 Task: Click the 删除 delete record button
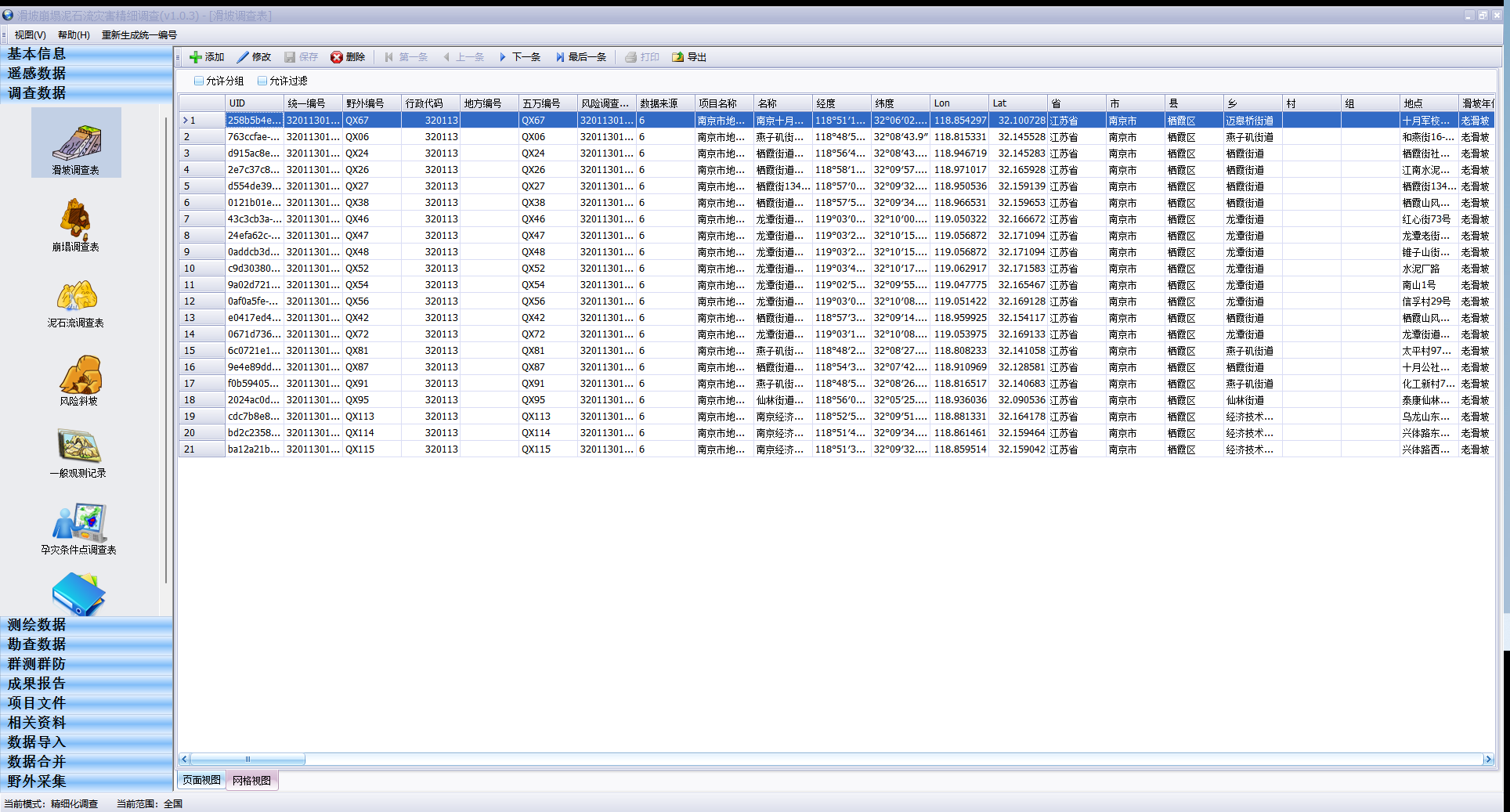[348, 57]
